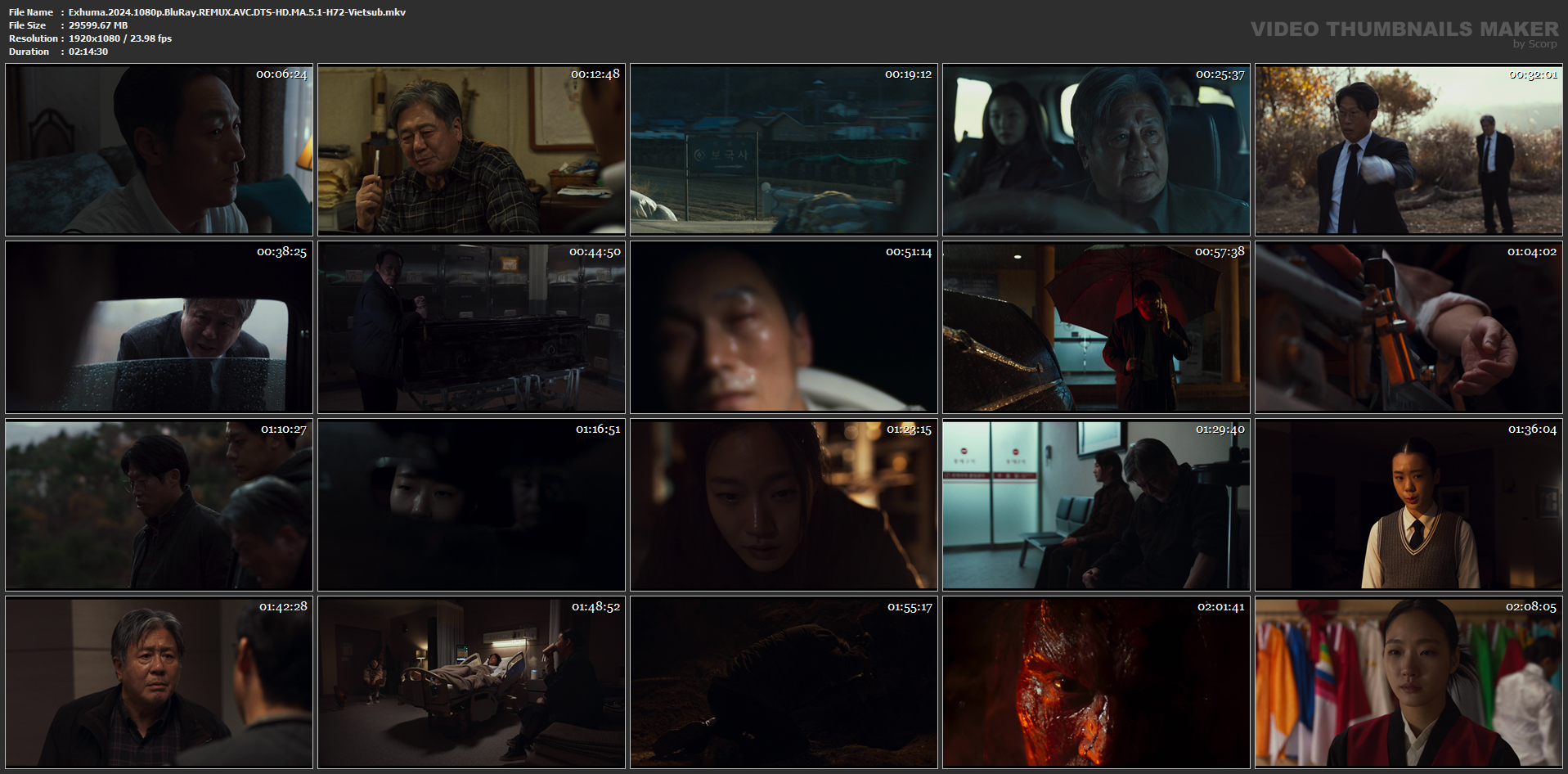Select the thumbnail stamped 02:08:05

click(1409, 682)
